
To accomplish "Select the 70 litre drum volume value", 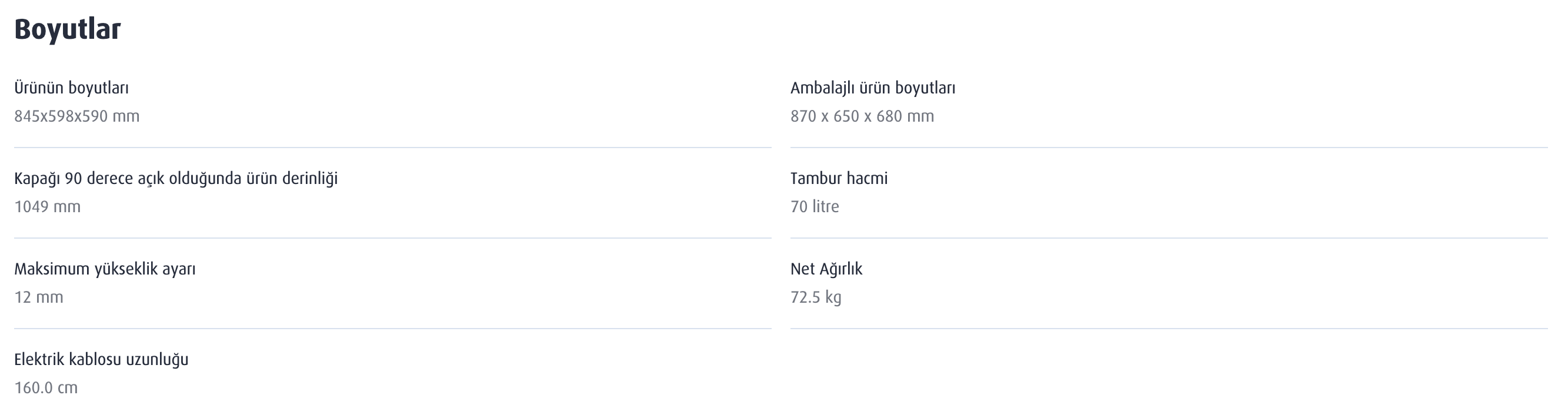I will coord(814,207).
